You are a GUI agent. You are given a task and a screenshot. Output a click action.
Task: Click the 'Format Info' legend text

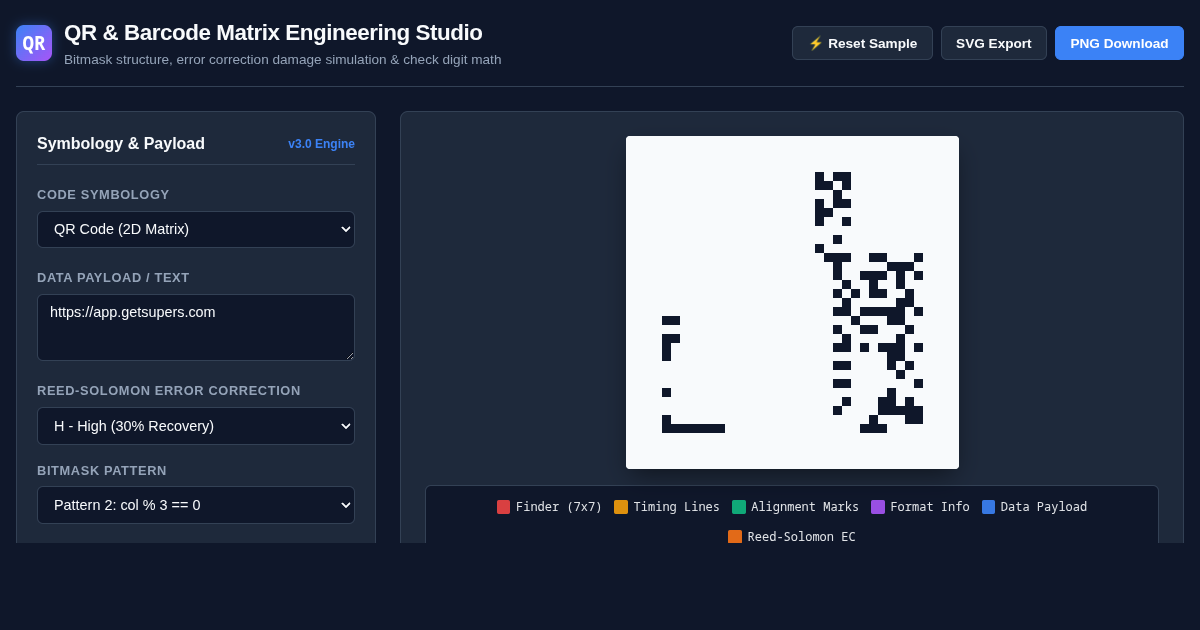pyautogui.click(x=930, y=507)
